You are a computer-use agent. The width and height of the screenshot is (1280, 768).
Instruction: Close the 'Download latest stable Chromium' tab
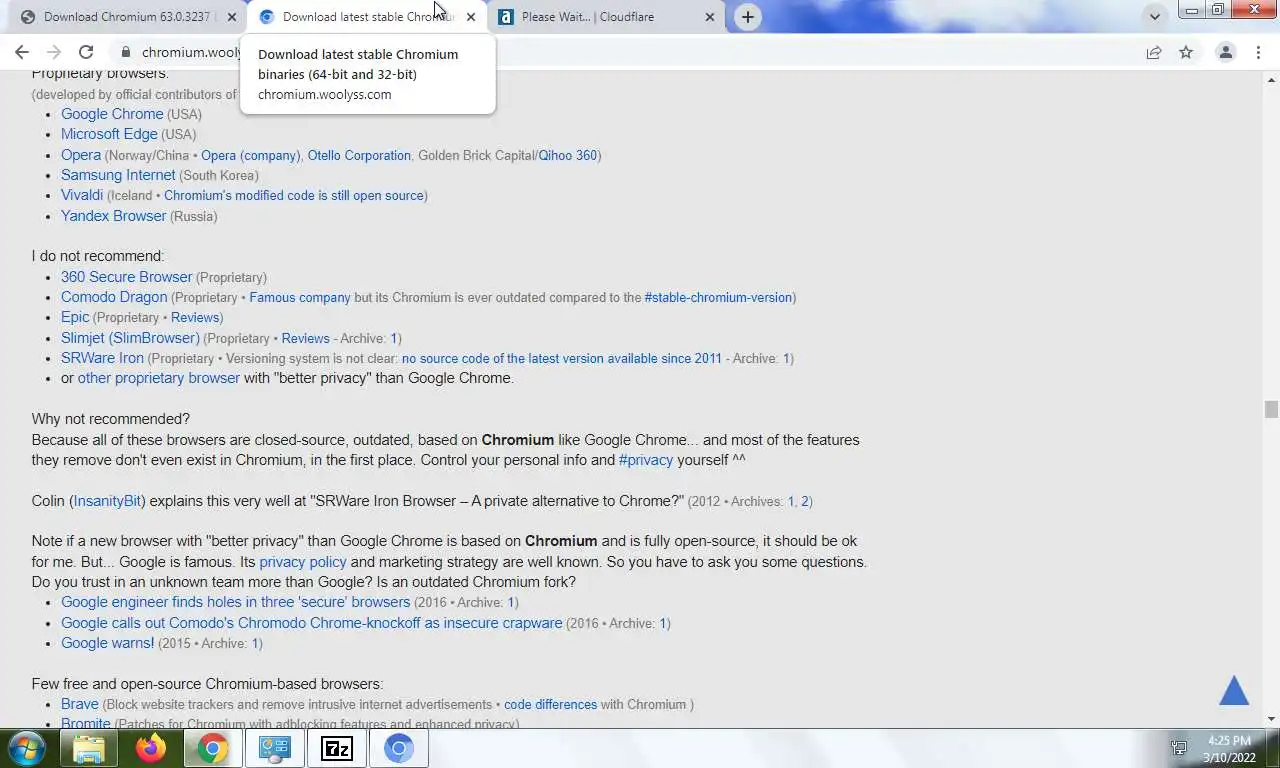[x=471, y=17]
